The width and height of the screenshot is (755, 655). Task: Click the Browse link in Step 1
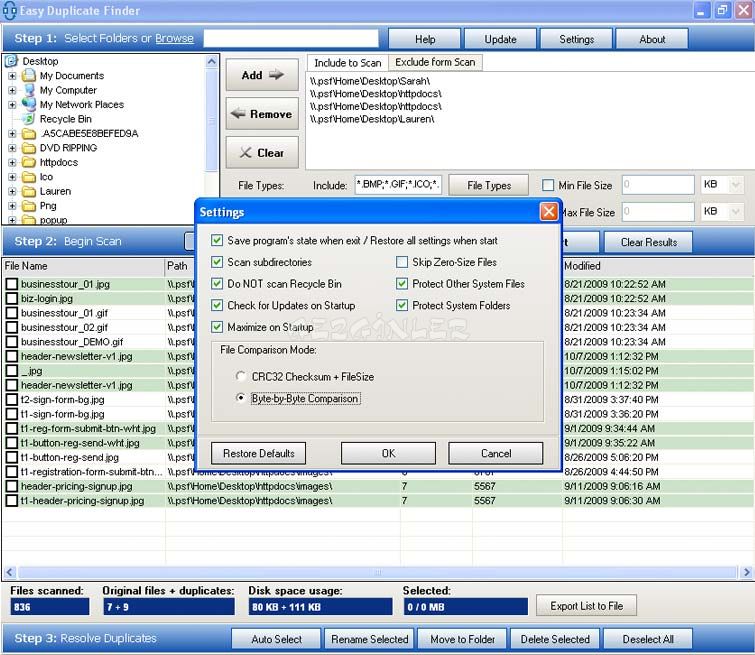click(x=174, y=39)
